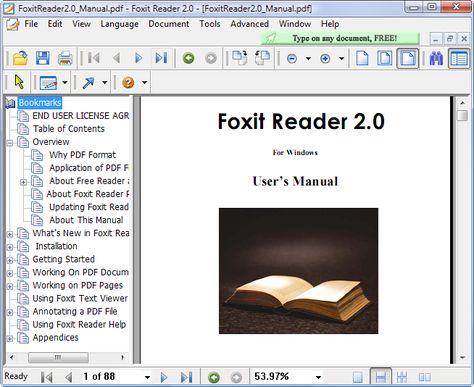Image resolution: width=474 pixels, height=387 pixels.
Task: Expand What's New in Foxit Reader node
Action: pyautogui.click(x=10, y=234)
